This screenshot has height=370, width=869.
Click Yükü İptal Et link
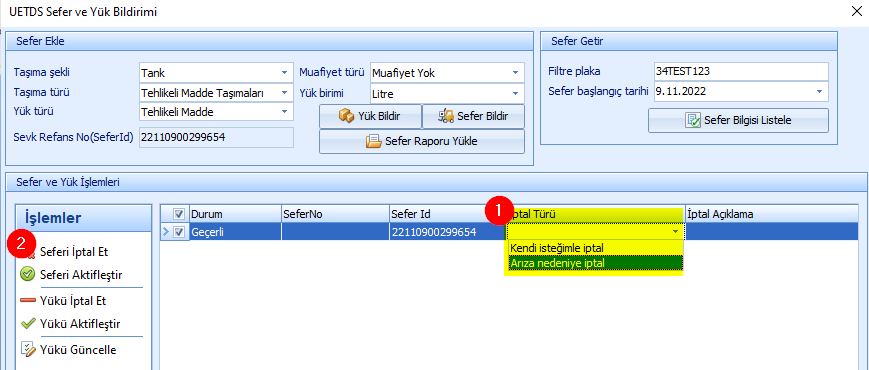[x=73, y=301]
